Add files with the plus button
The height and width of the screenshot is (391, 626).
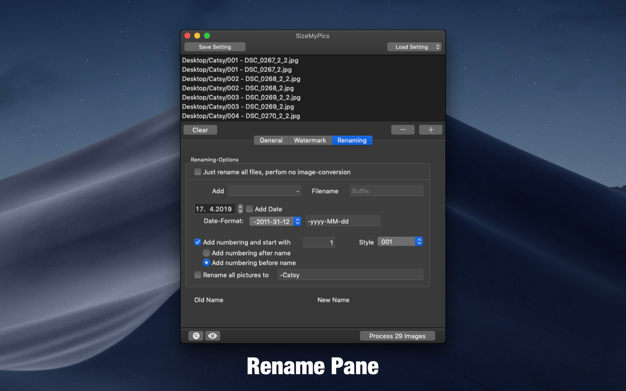tap(430, 130)
